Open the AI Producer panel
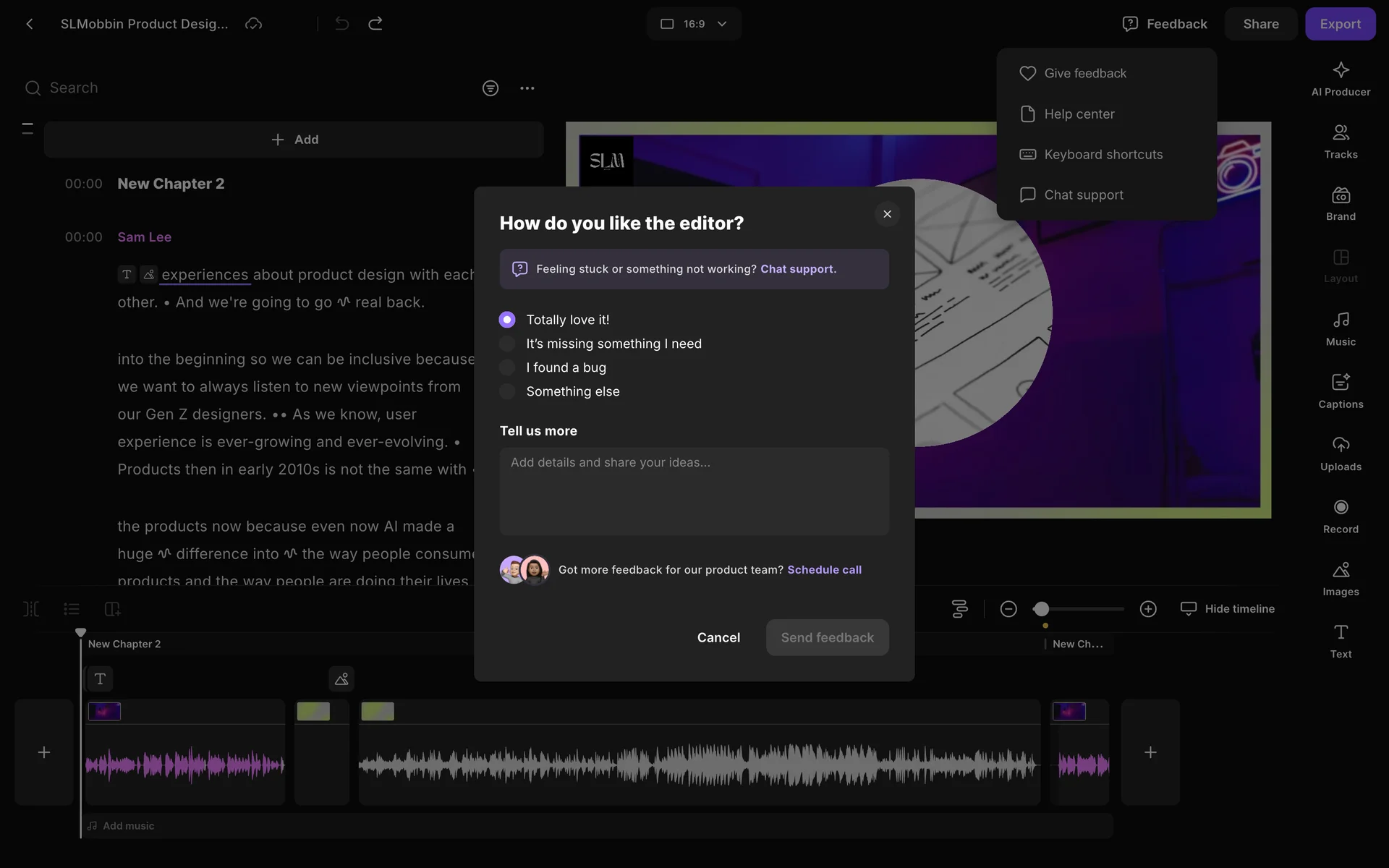This screenshot has height=868, width=1389. 1341,78
